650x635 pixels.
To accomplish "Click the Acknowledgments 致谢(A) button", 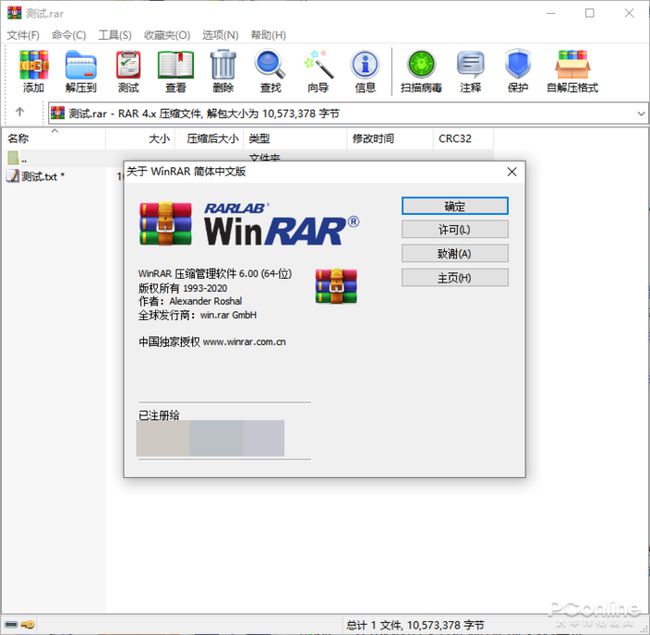I will coord(455,253).
